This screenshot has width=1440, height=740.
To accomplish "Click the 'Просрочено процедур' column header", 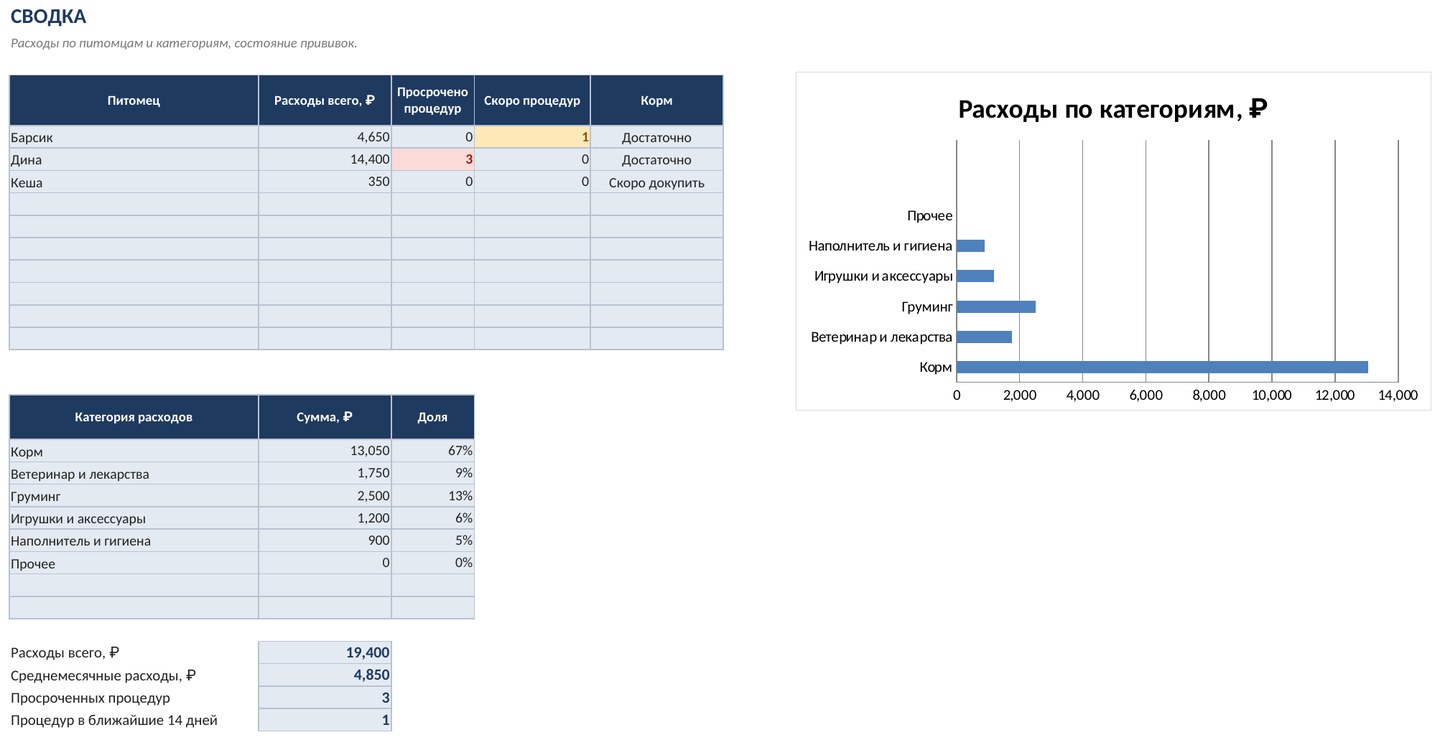I will point(433,100).
